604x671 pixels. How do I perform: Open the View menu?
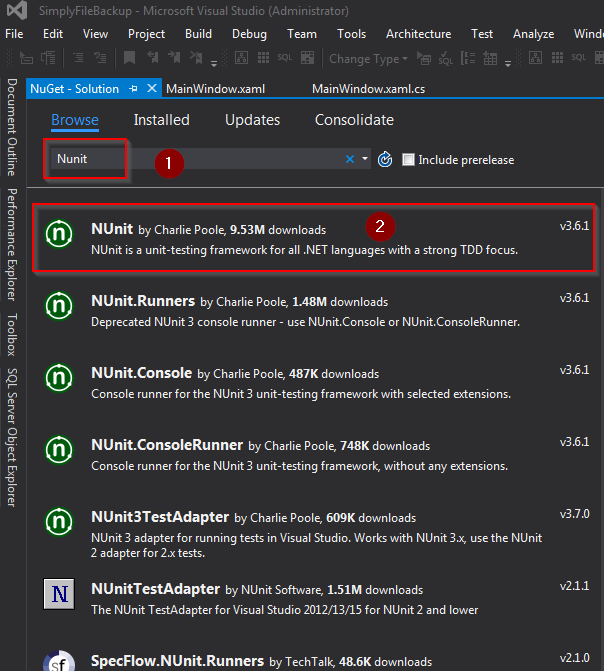[95, 34]
